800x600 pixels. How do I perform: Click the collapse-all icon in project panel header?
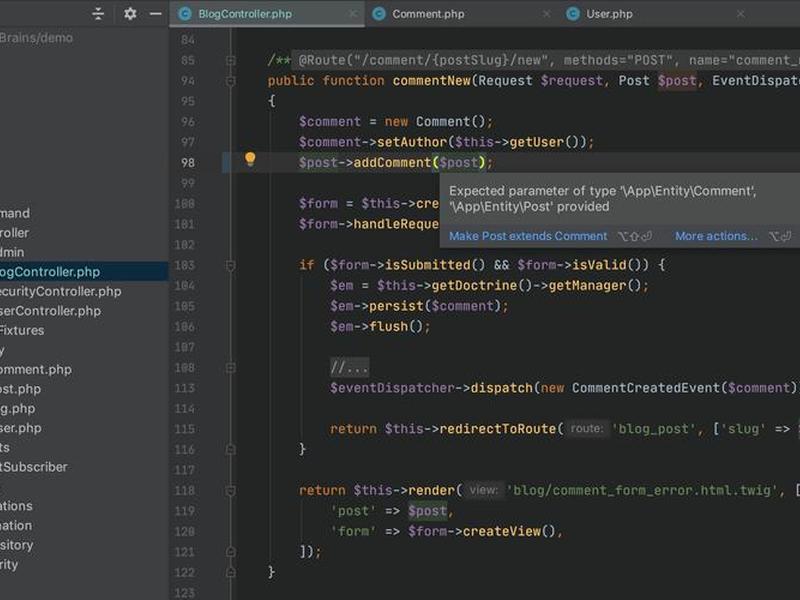98,14
